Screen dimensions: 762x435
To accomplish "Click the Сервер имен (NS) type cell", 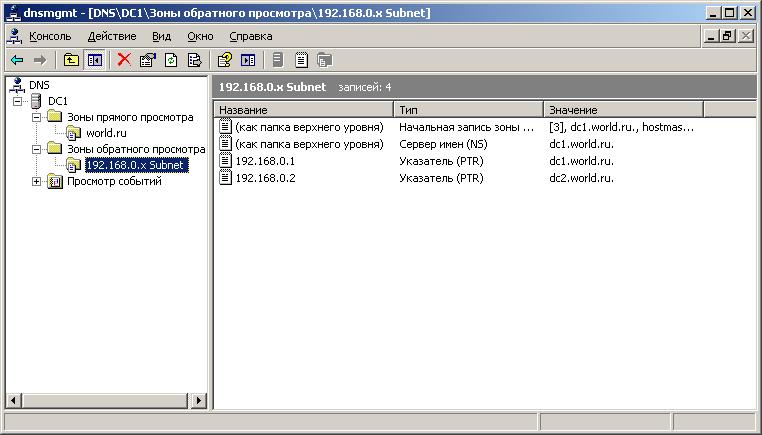I will (443, 144).
